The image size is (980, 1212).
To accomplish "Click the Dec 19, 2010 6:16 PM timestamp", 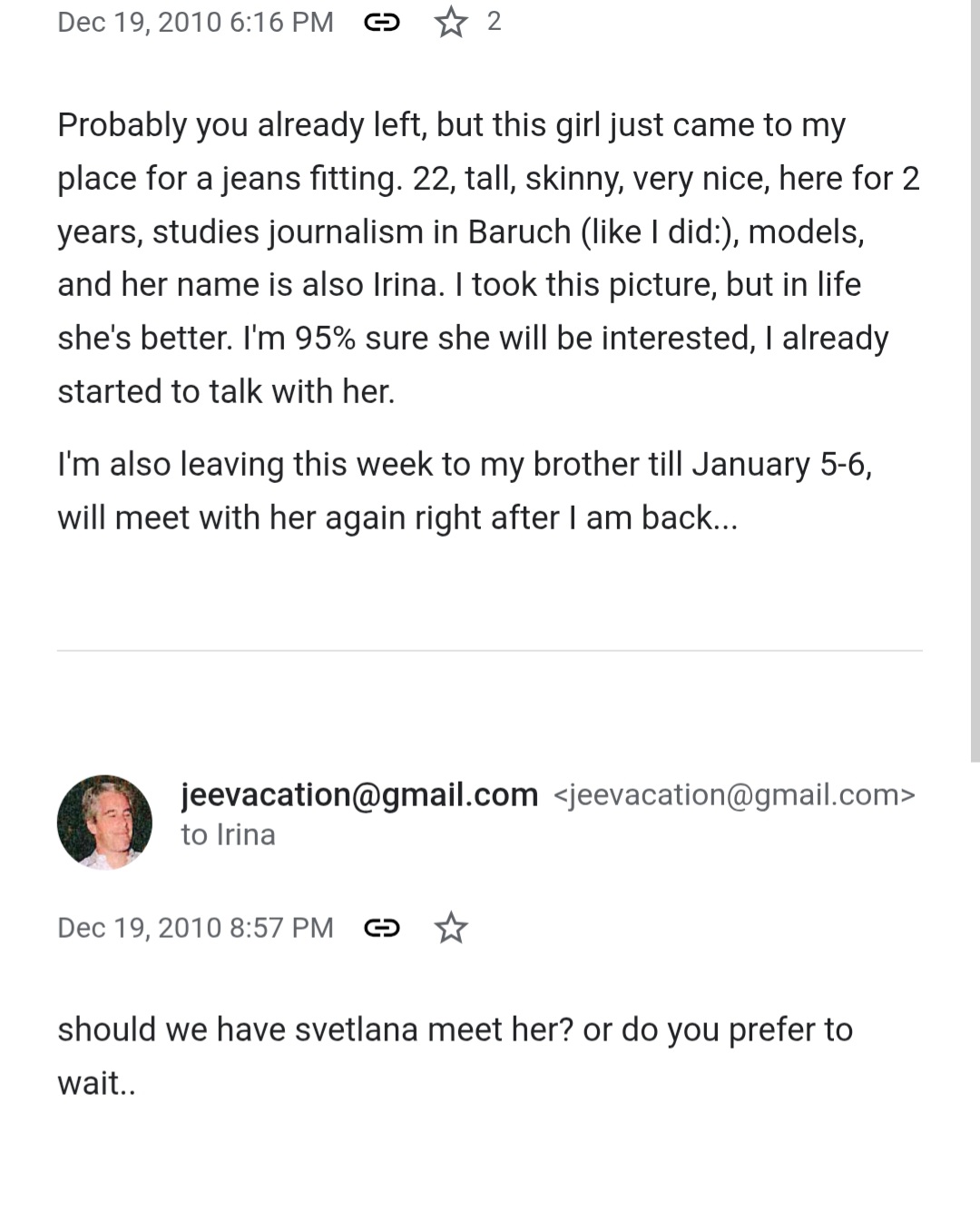I will [195, 22].
